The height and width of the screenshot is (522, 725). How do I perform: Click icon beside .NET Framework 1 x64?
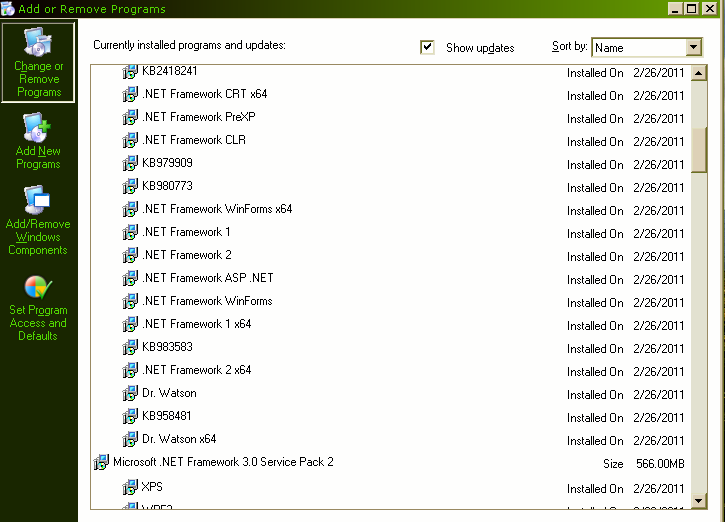pos(130,324)
